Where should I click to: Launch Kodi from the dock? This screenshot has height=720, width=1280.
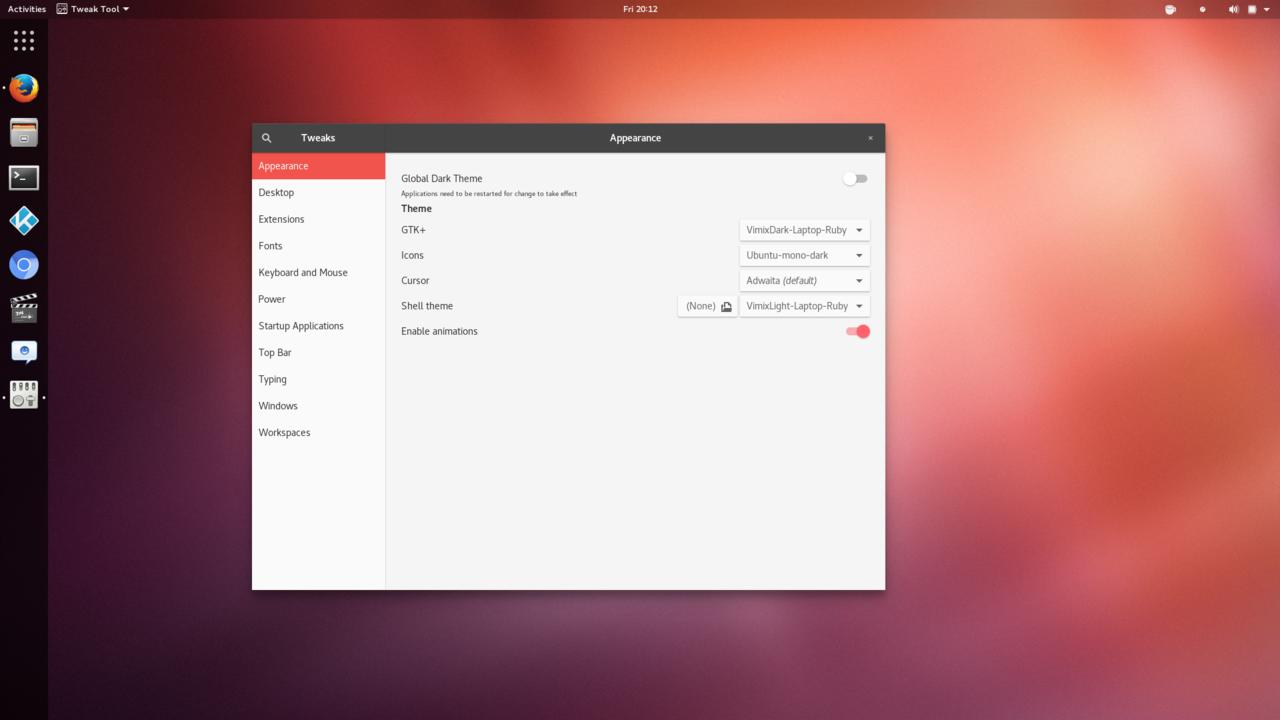click(24, 221)
